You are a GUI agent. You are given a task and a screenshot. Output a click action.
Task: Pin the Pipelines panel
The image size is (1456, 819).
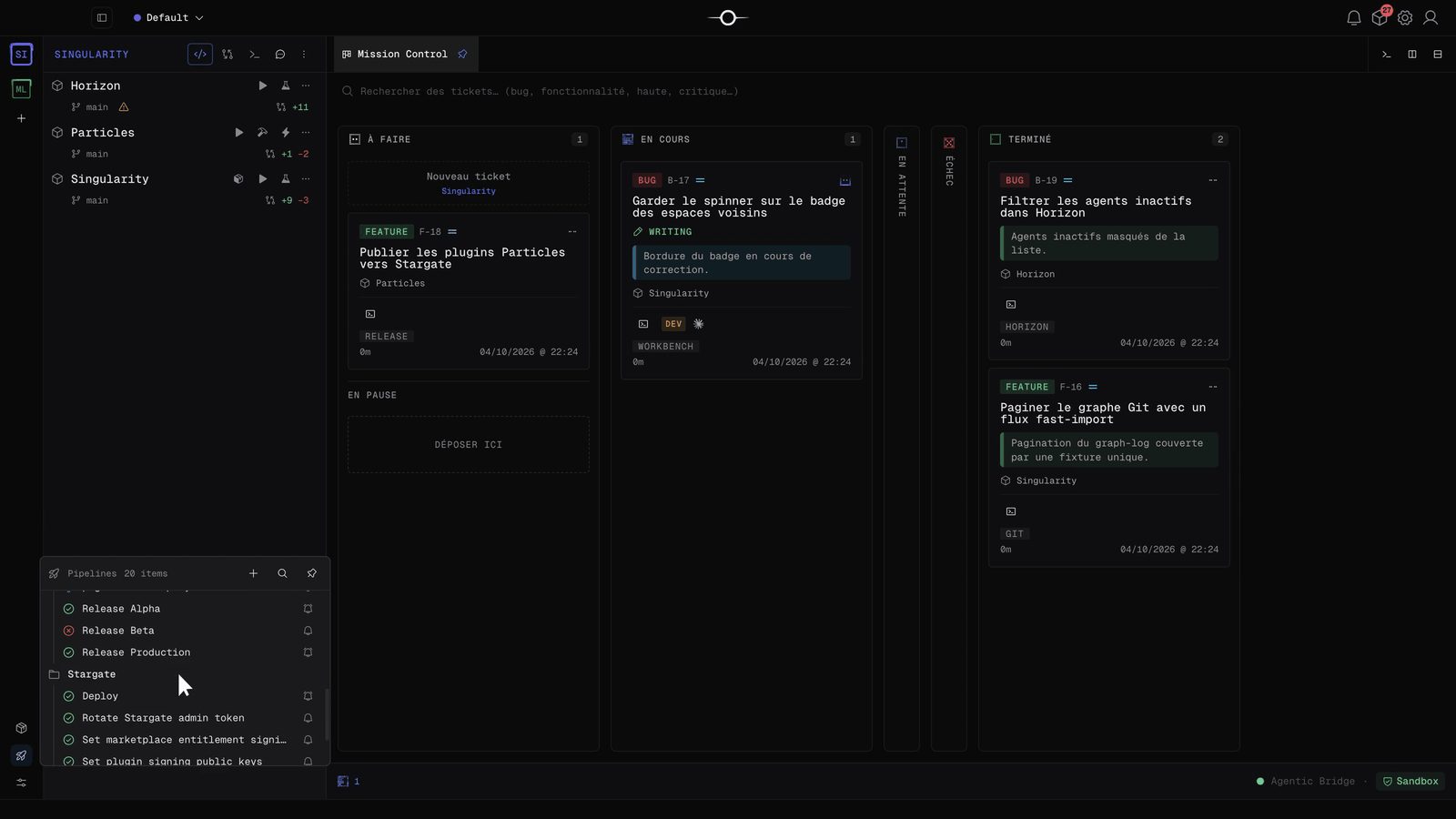(x=311, y=573)
